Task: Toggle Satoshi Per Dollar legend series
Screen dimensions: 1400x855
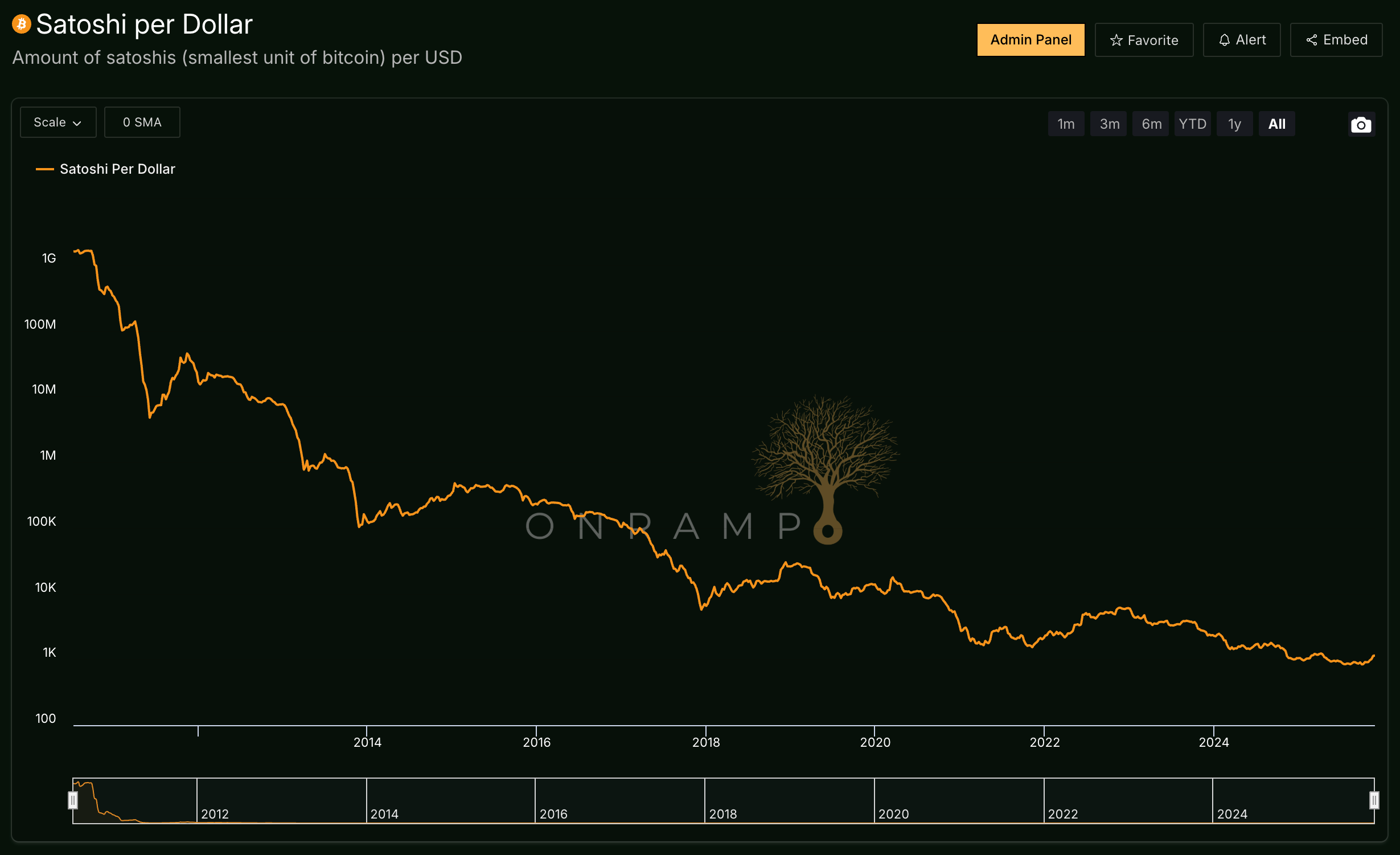Action: click(x=117, y=169)
